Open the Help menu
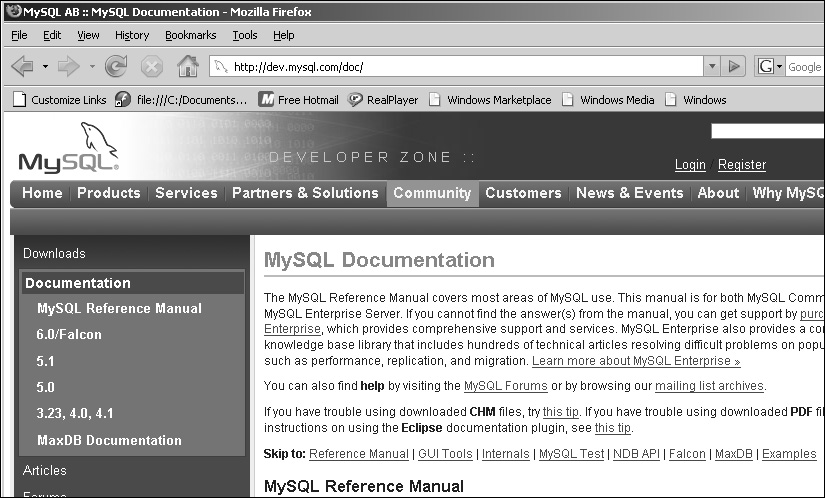This screenshot has height=498, width=825. [x=284, y=35]
